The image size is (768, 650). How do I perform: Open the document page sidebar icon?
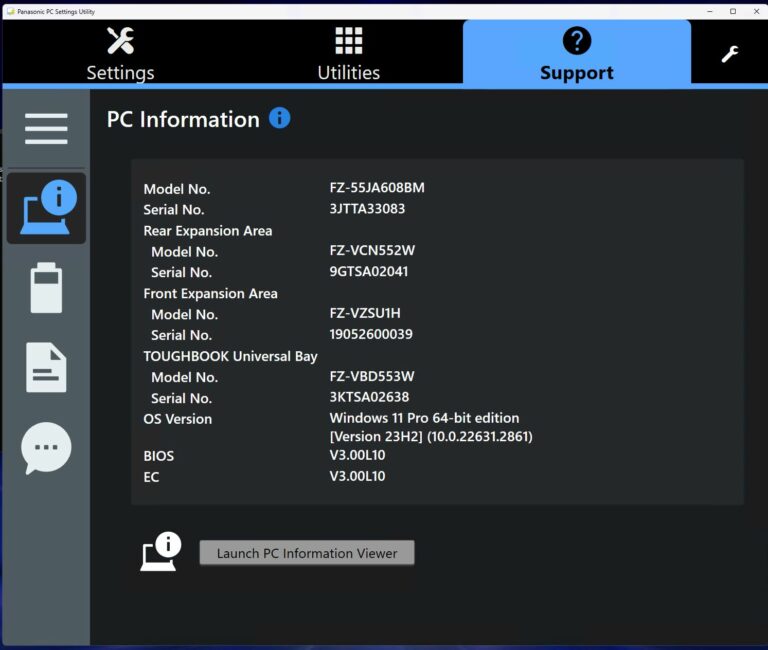point(46,368)
